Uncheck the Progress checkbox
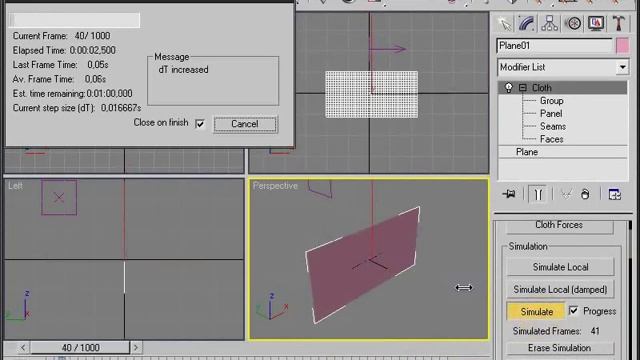The width and height of the screenshot is (640, 360). [573, 311]
